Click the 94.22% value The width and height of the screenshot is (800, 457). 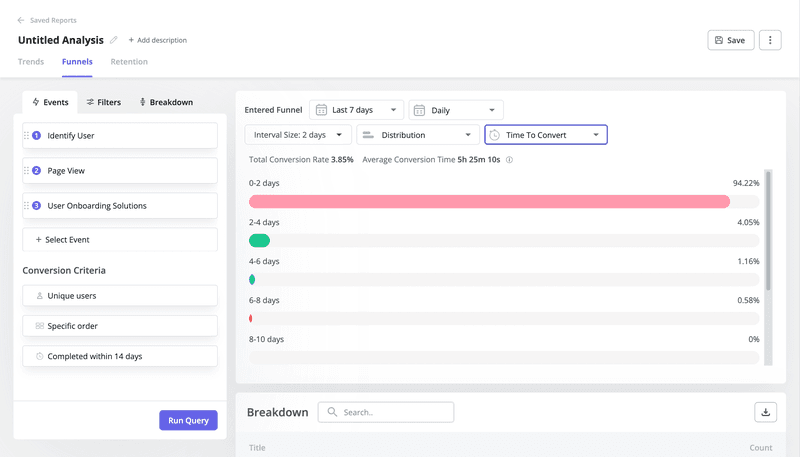tap(746, 183)
